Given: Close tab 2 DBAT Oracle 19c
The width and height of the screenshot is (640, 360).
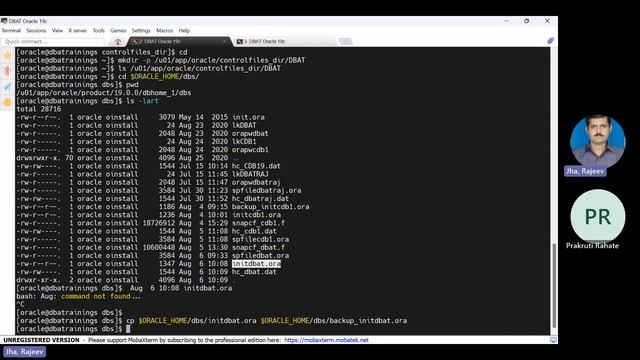Looking at the screenshot, I should 224,42.
